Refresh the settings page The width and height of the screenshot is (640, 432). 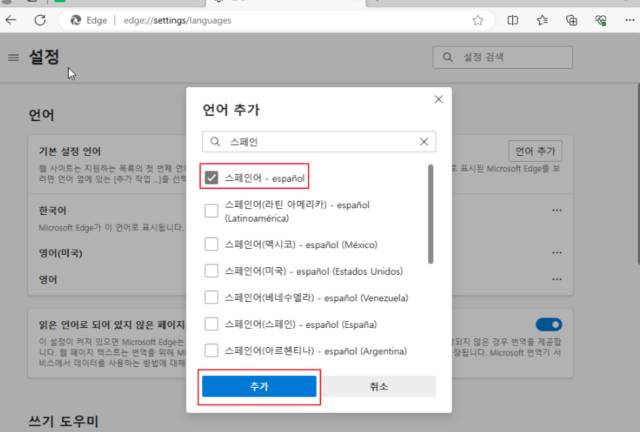[x=40, y=20]
